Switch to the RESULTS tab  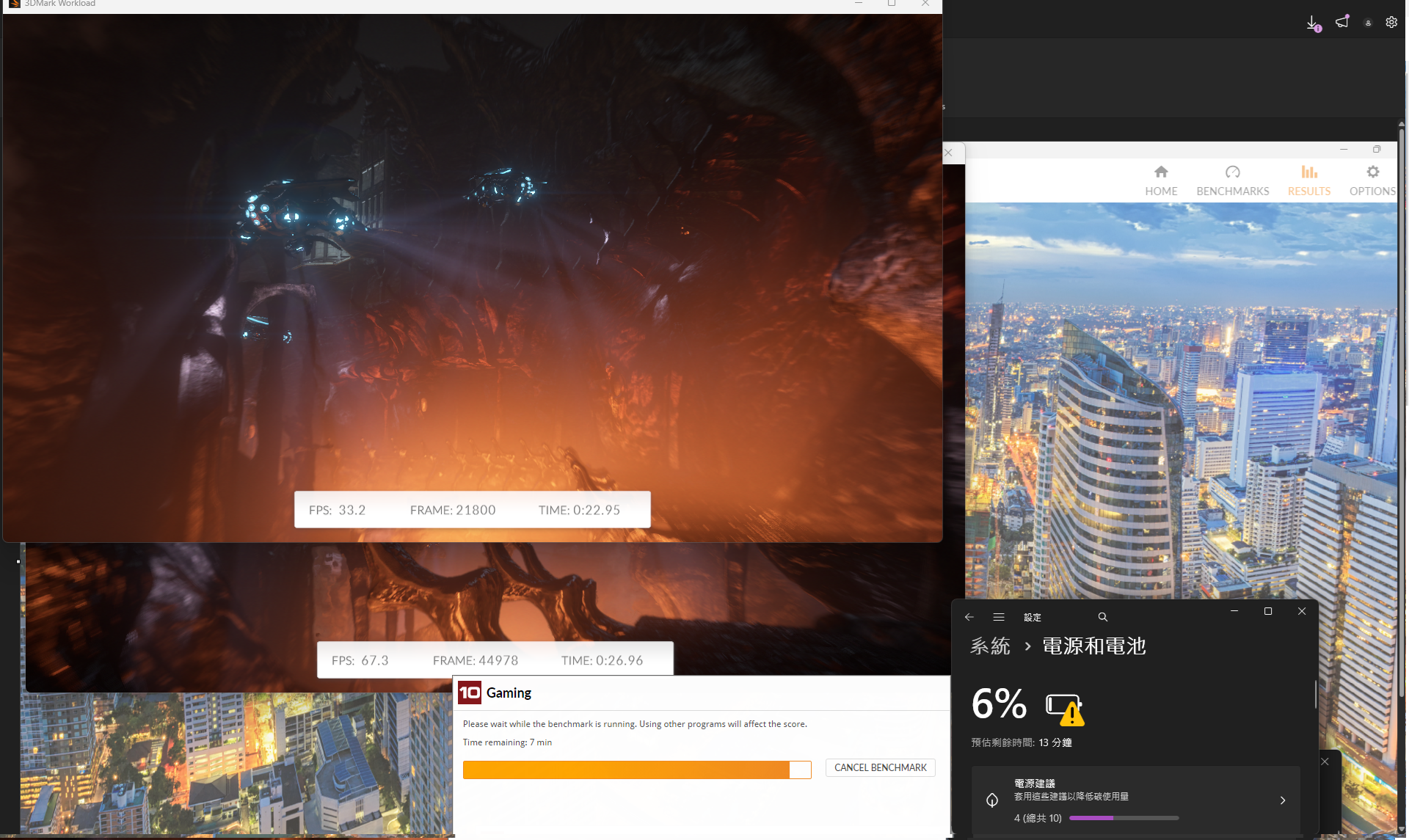click(x=1308, y=180)
